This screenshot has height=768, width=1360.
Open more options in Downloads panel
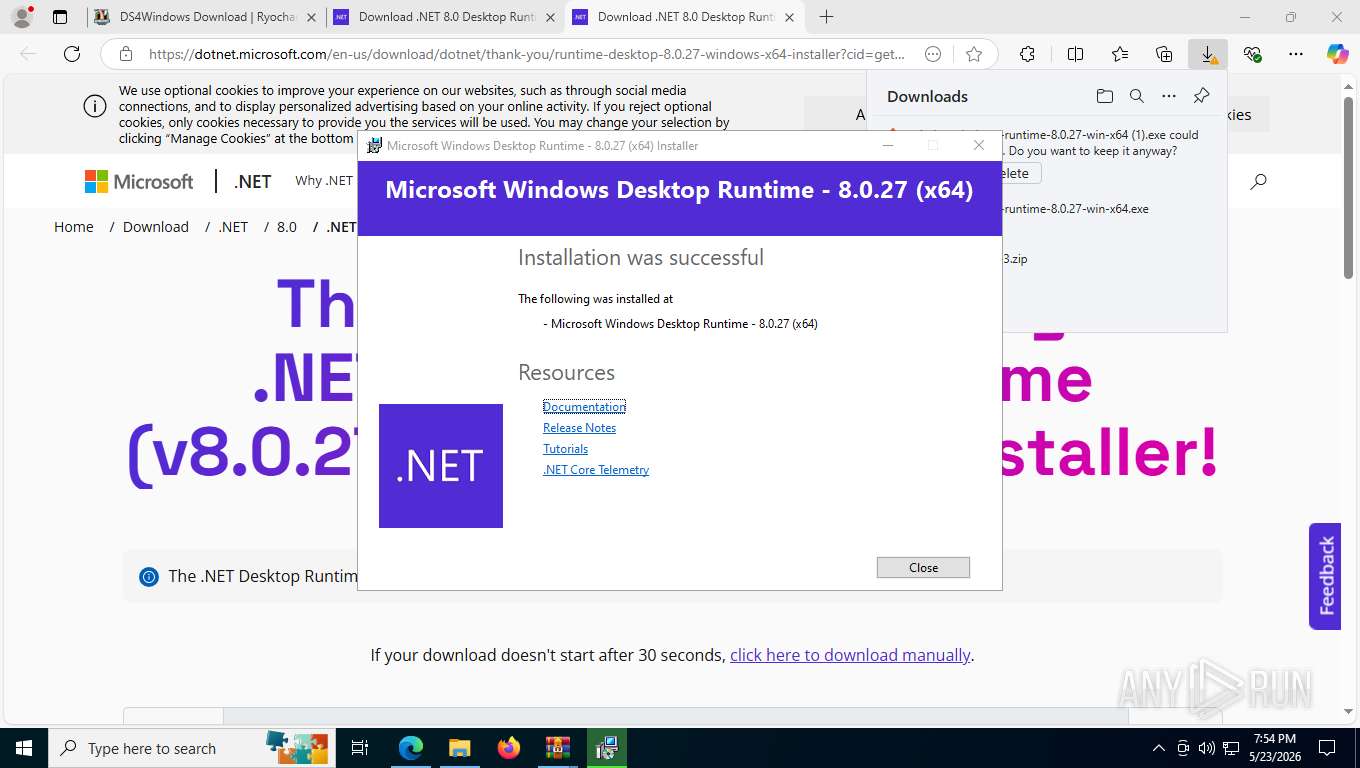[x=1169, y=96]
